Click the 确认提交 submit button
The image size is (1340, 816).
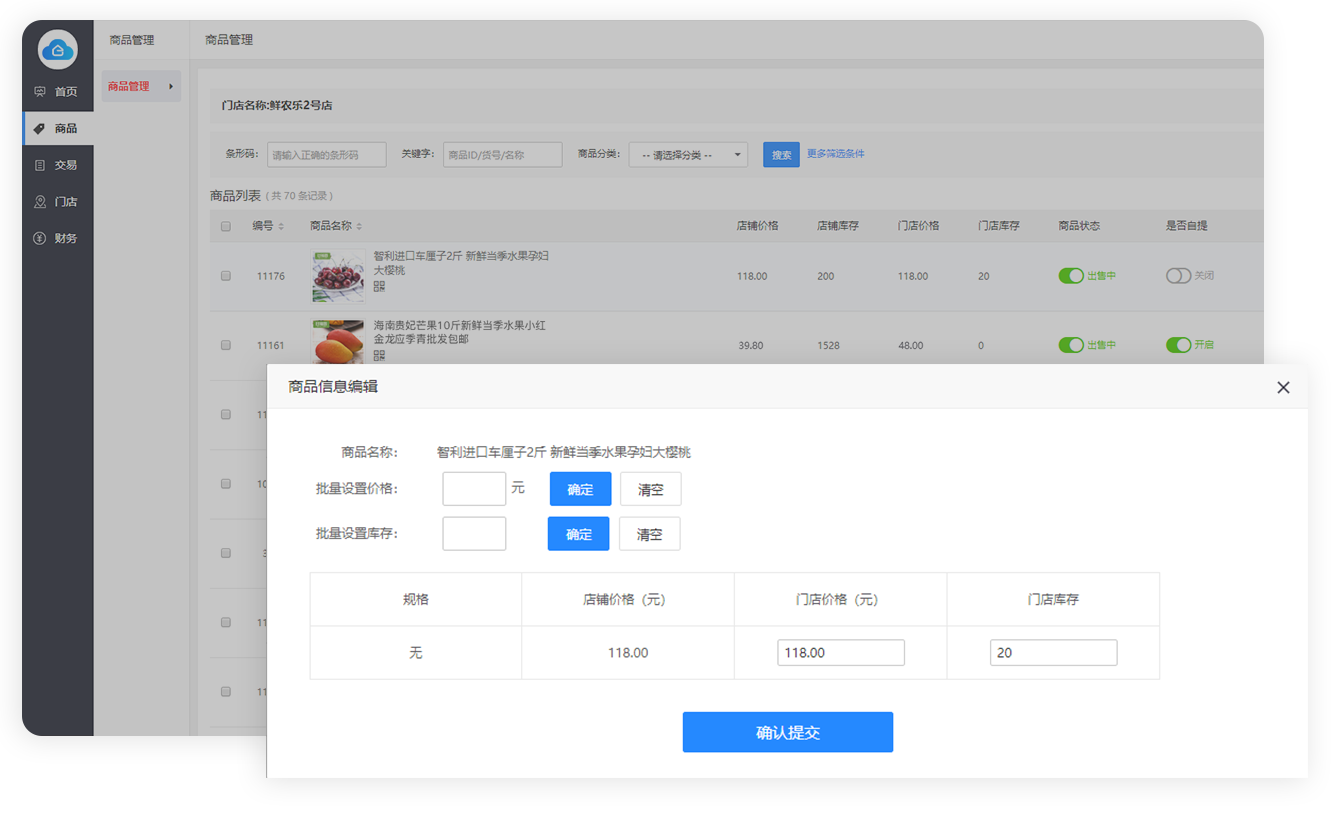click(788, 732)
